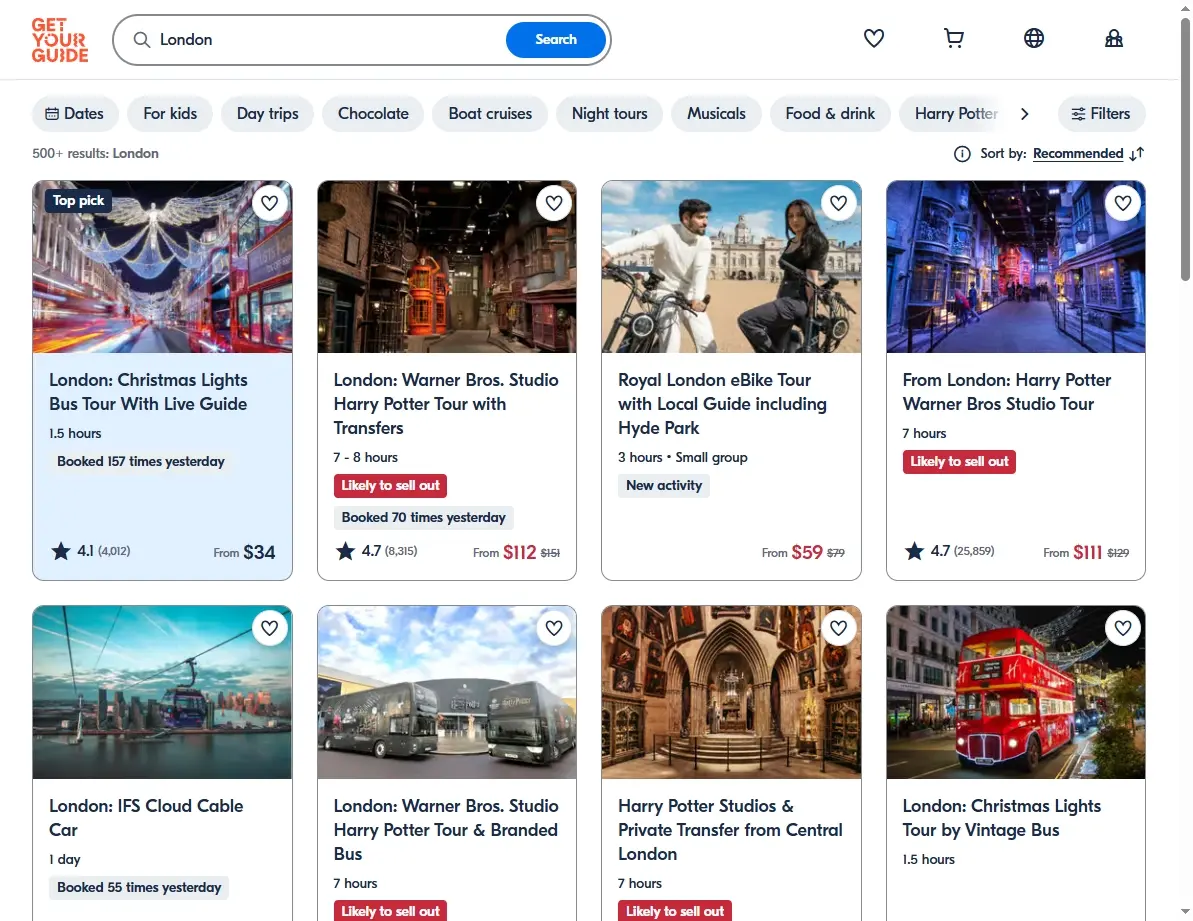1193x921 pixels.
Task: Select the Boat cruises category chip
Action: pyautogui.click(x=490, y=113)
